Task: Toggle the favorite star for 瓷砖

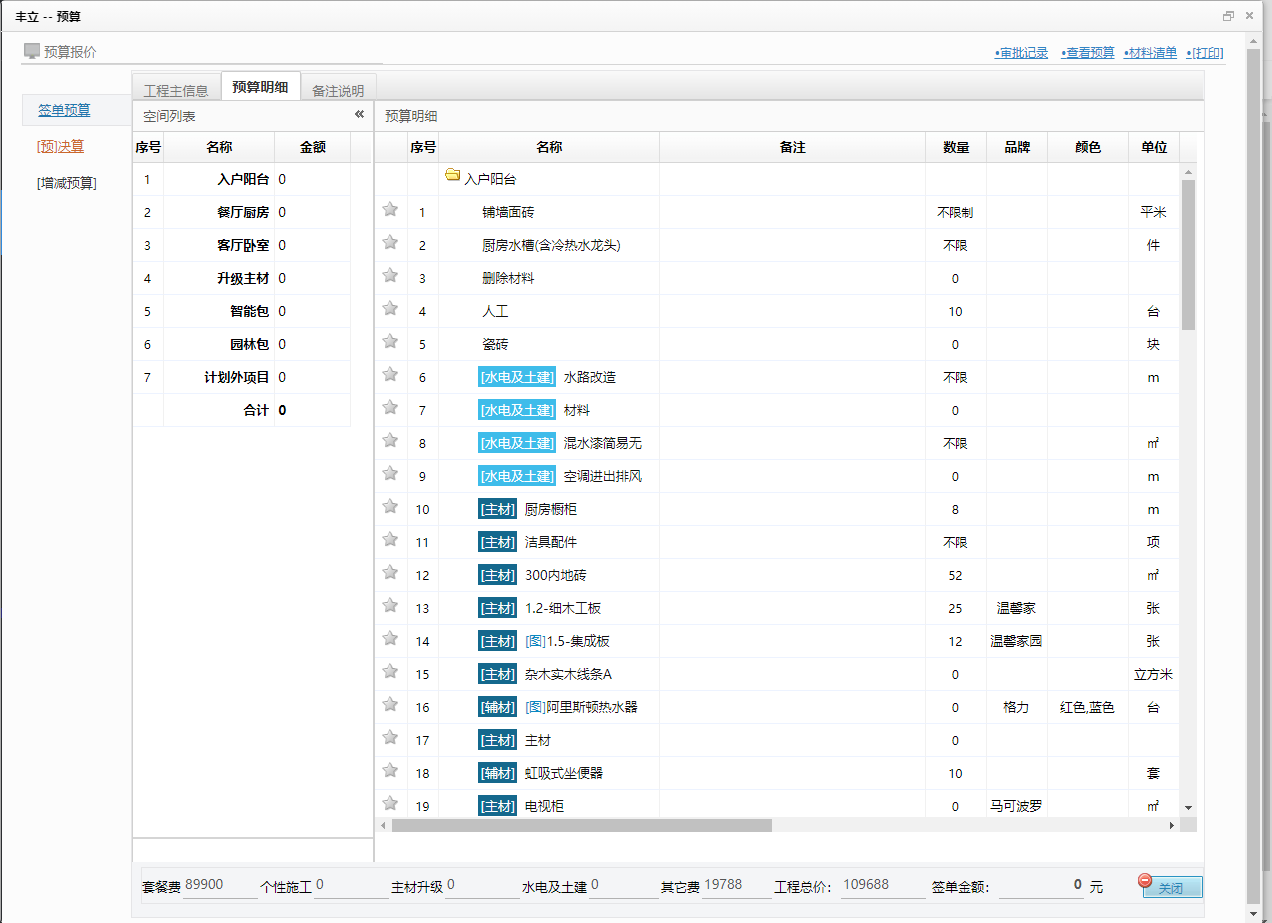Action: coord(389,341)
